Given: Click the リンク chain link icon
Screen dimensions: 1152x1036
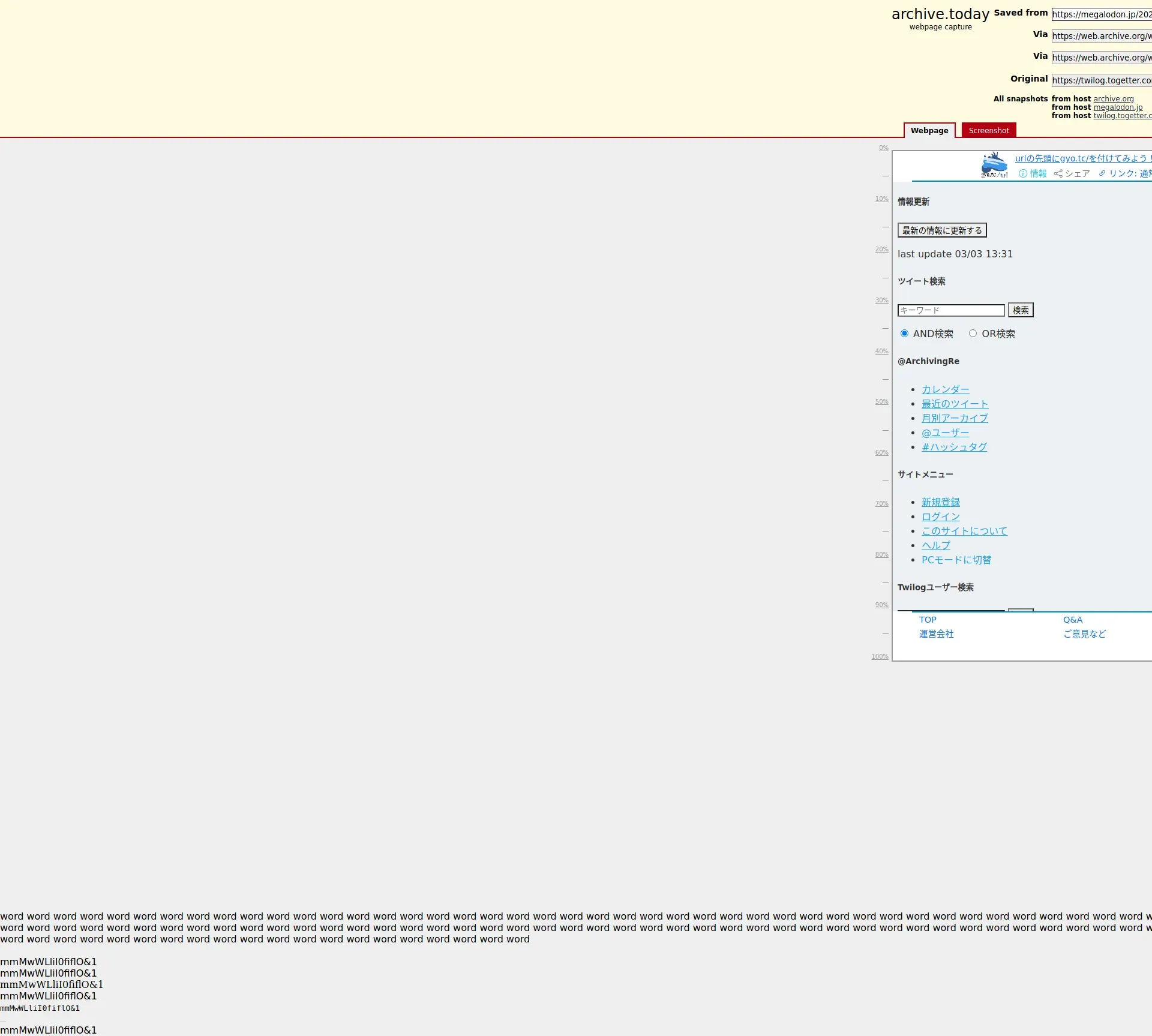Looking at the screenshot, I should [1102, 173].
